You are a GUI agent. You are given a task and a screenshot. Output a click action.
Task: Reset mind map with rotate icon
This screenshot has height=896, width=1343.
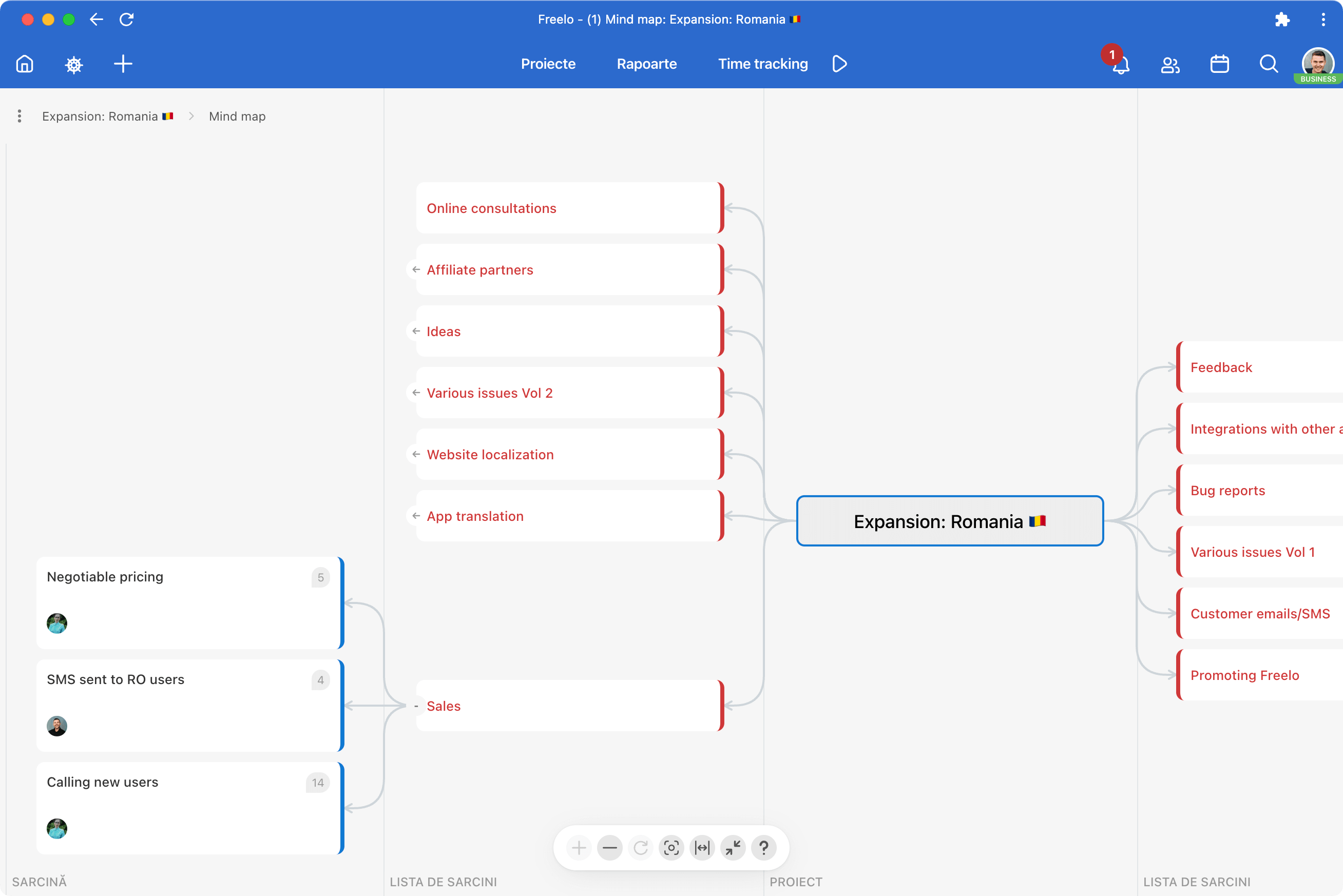pos(640,847)
